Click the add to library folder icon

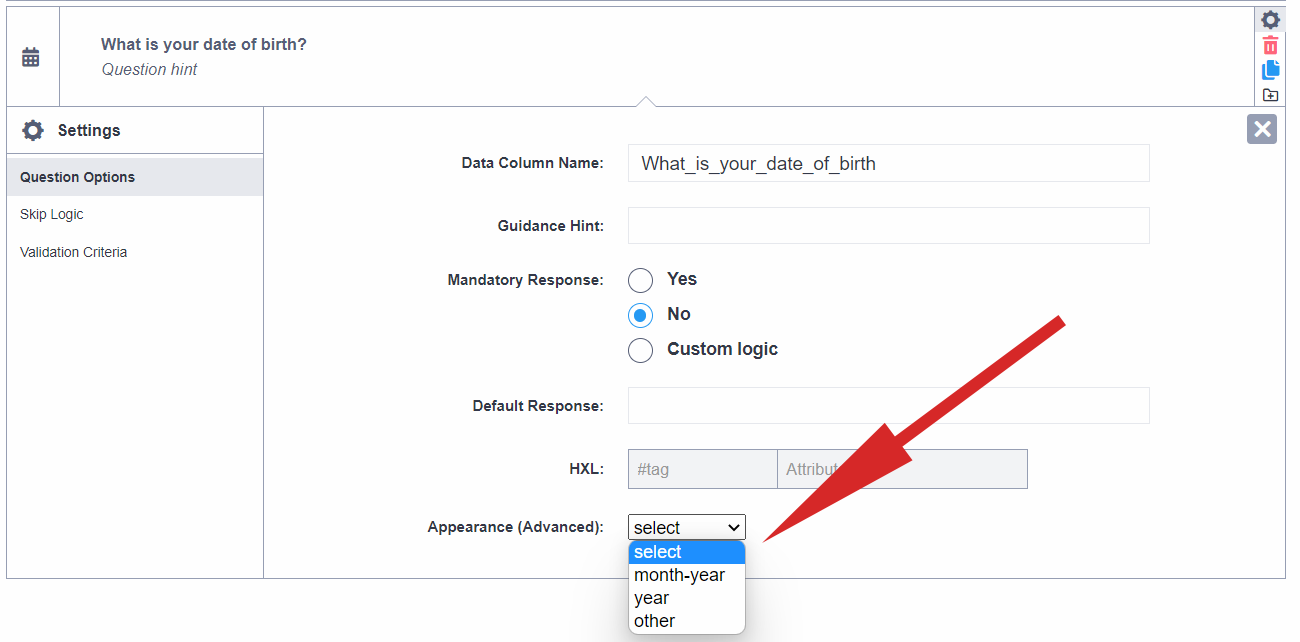pos(1270,95)
